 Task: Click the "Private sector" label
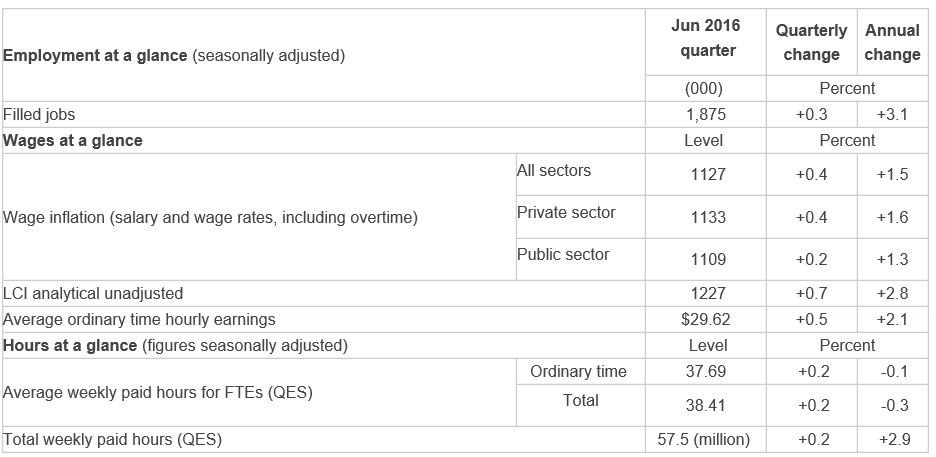pos(566,213)
